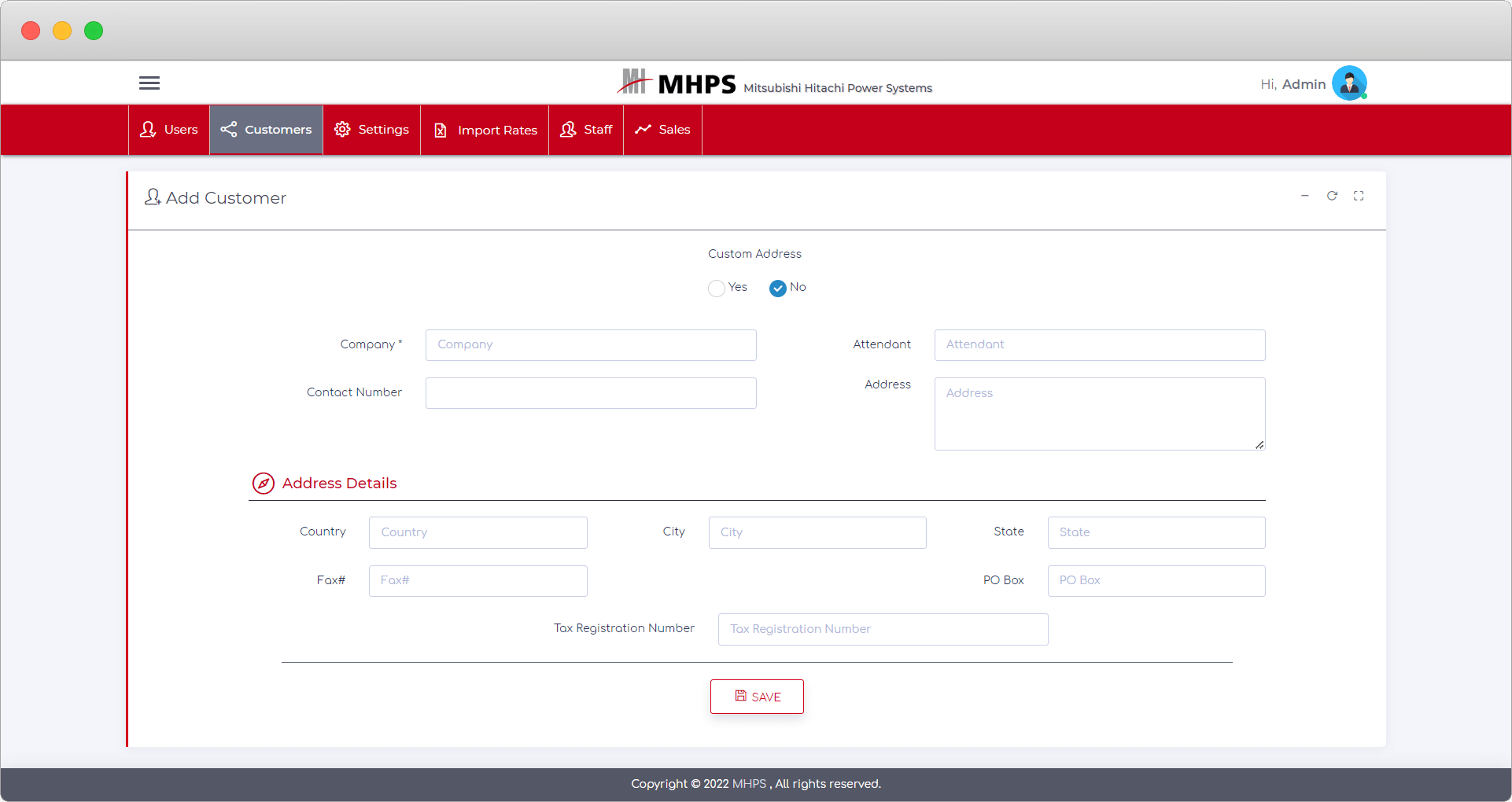The image size is (1512, 802).
Task: Click the macOS red close button
Action: [31, 31]
